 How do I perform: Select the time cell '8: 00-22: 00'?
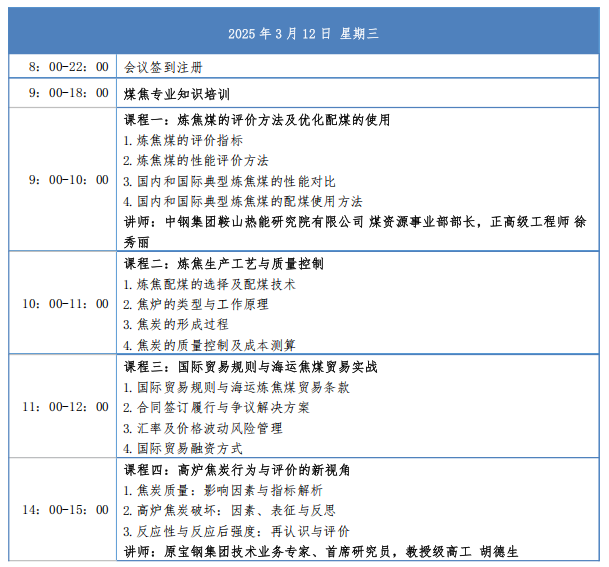[63, 66]
